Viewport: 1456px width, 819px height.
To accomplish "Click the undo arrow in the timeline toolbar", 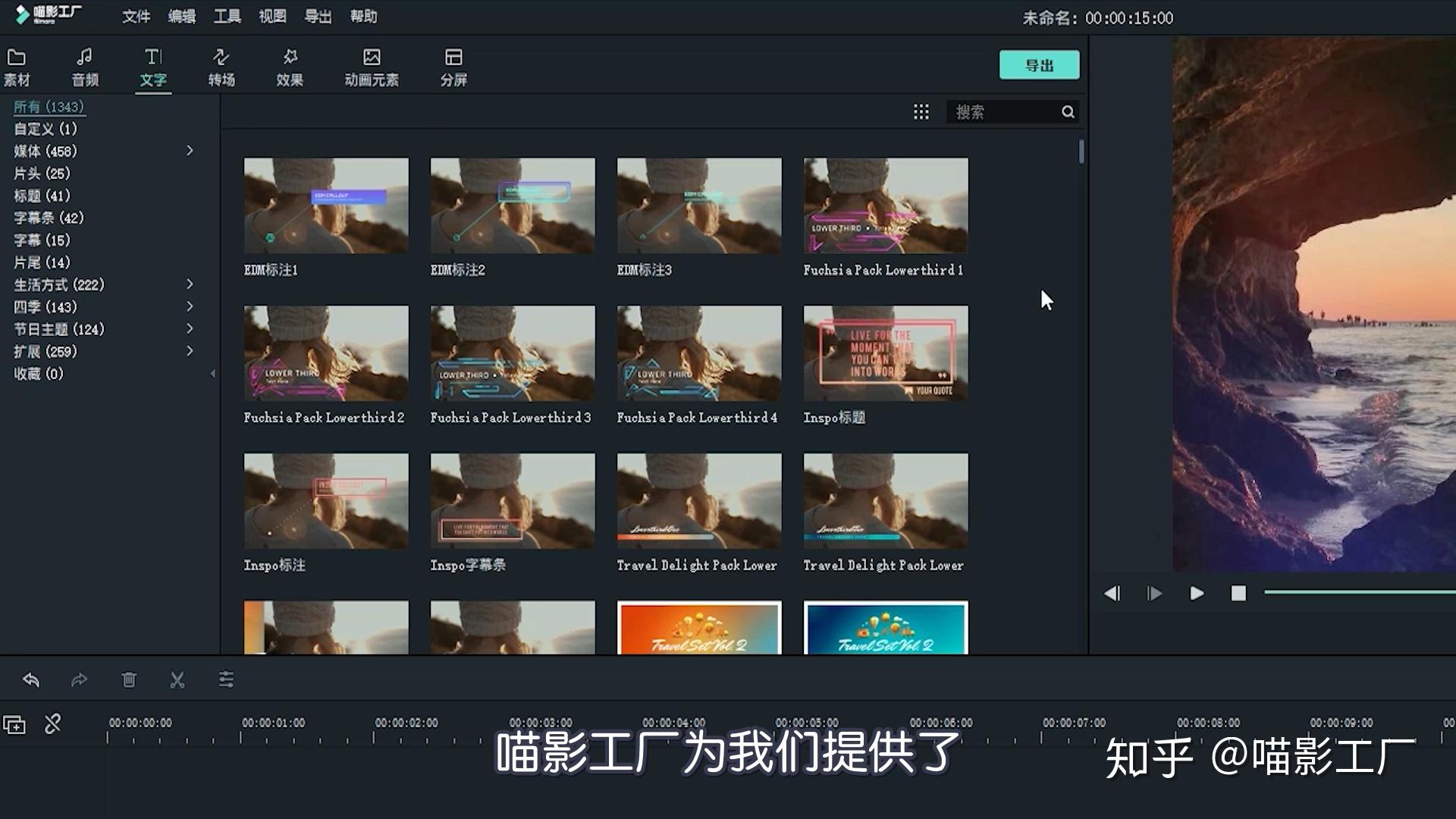I will (31, 679).
